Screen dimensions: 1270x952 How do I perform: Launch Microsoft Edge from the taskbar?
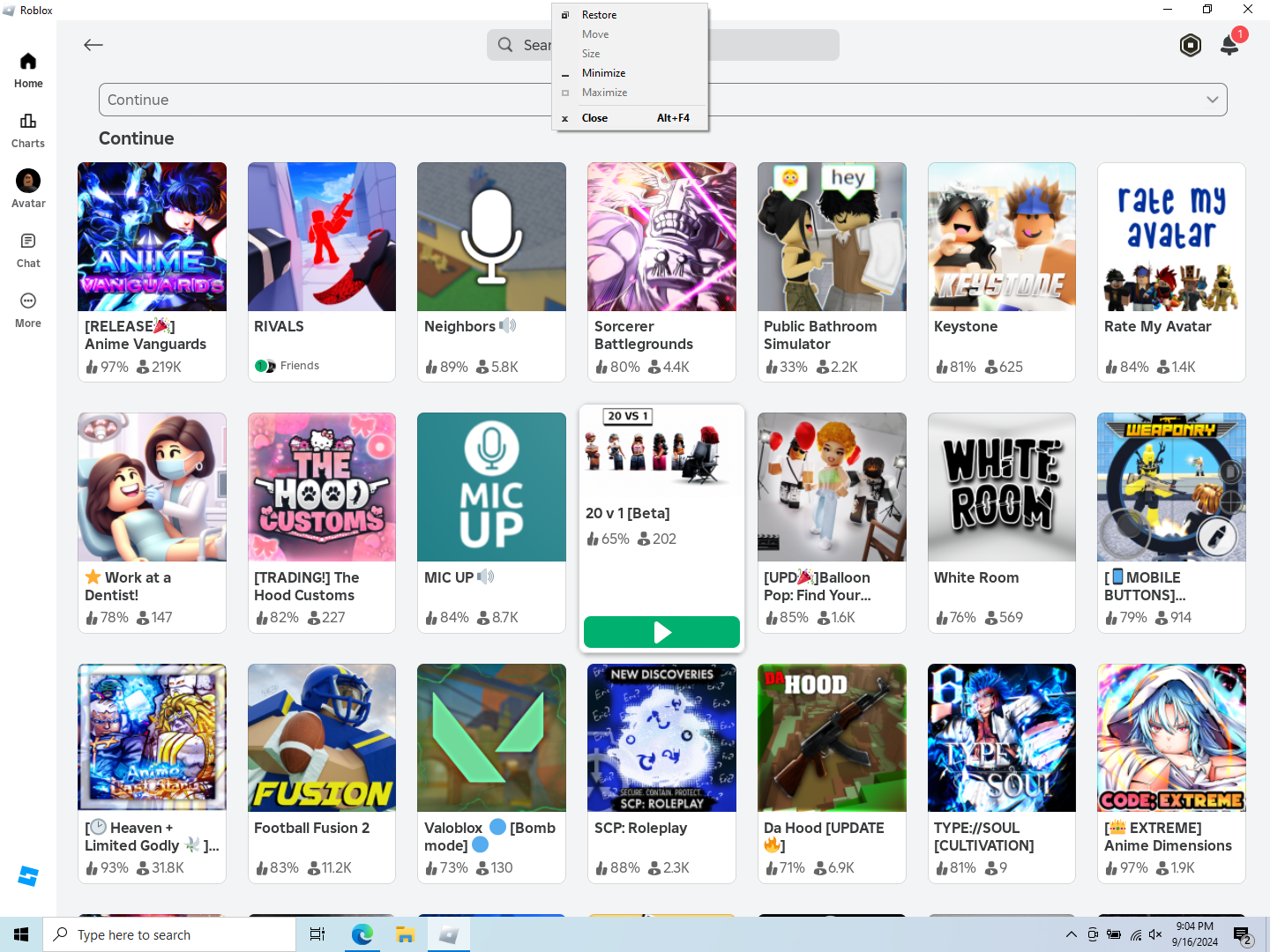pos(362,934)
